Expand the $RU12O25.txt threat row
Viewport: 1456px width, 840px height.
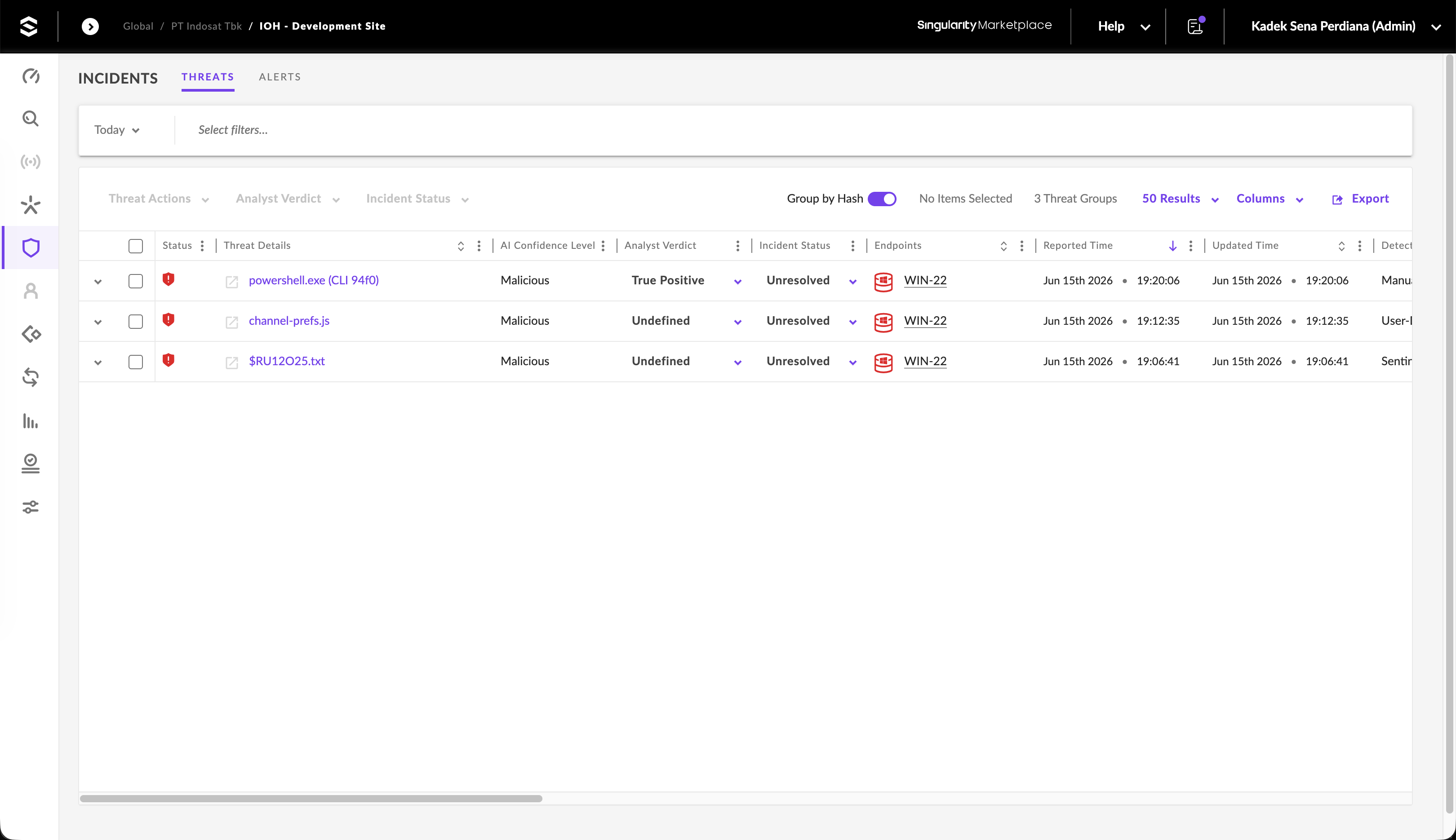pyautogui.click(x=98, y=363)
